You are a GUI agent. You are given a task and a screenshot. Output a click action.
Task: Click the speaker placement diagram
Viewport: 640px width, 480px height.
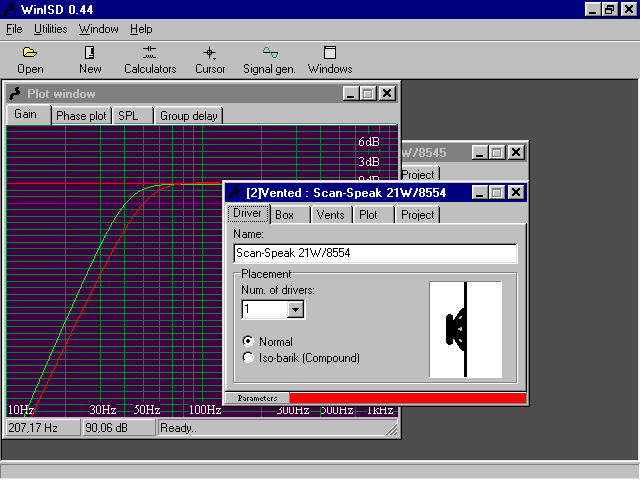(465, 329)
